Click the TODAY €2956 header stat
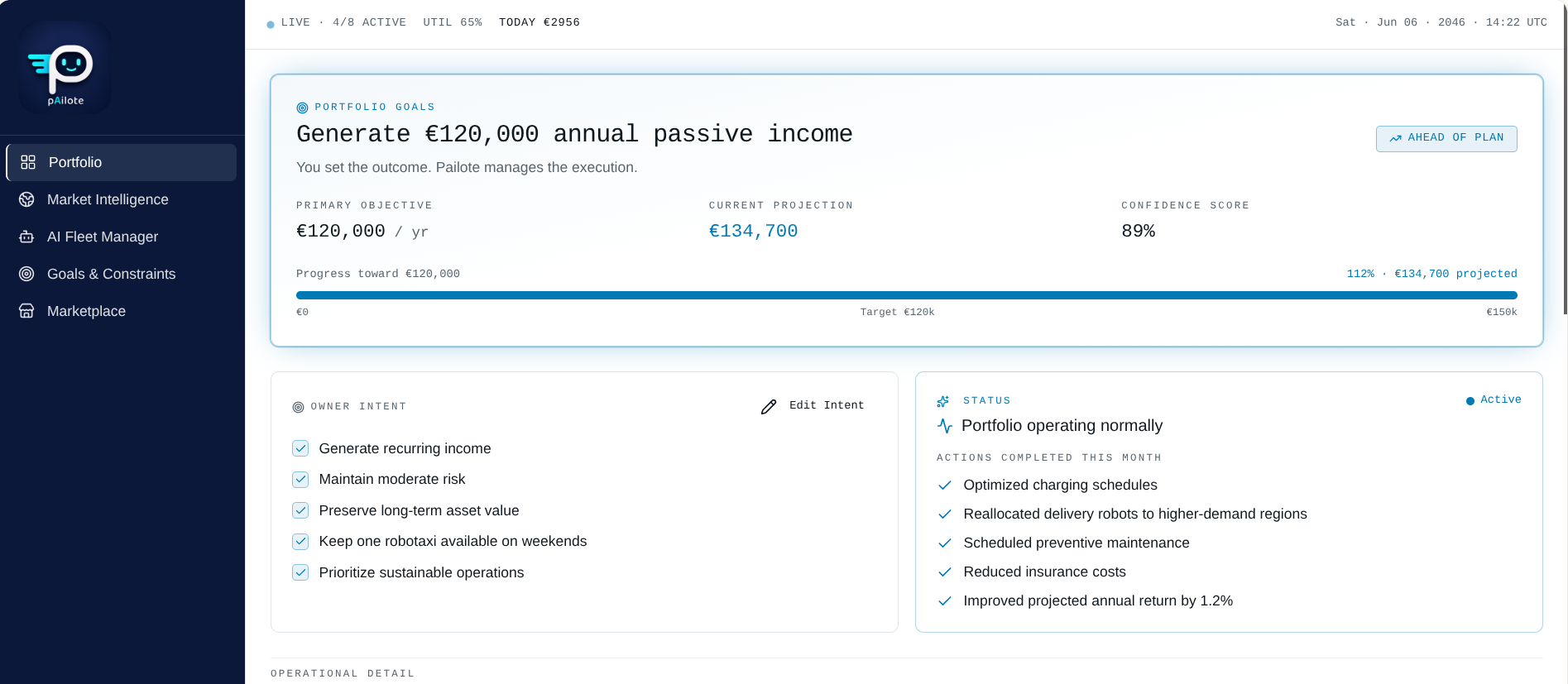This screenshot has width=1568, height=684. 539,22
